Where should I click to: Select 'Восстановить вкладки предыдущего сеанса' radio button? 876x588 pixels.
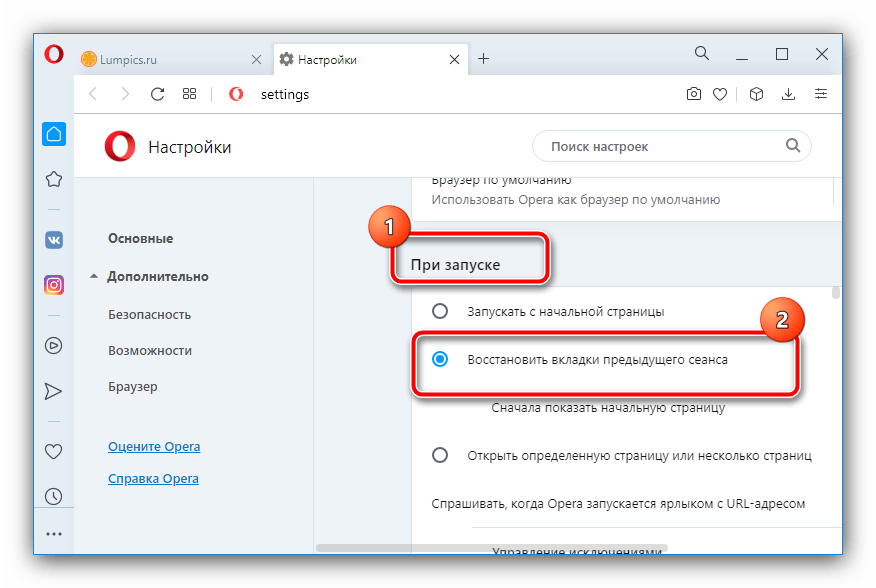(440, 359)
